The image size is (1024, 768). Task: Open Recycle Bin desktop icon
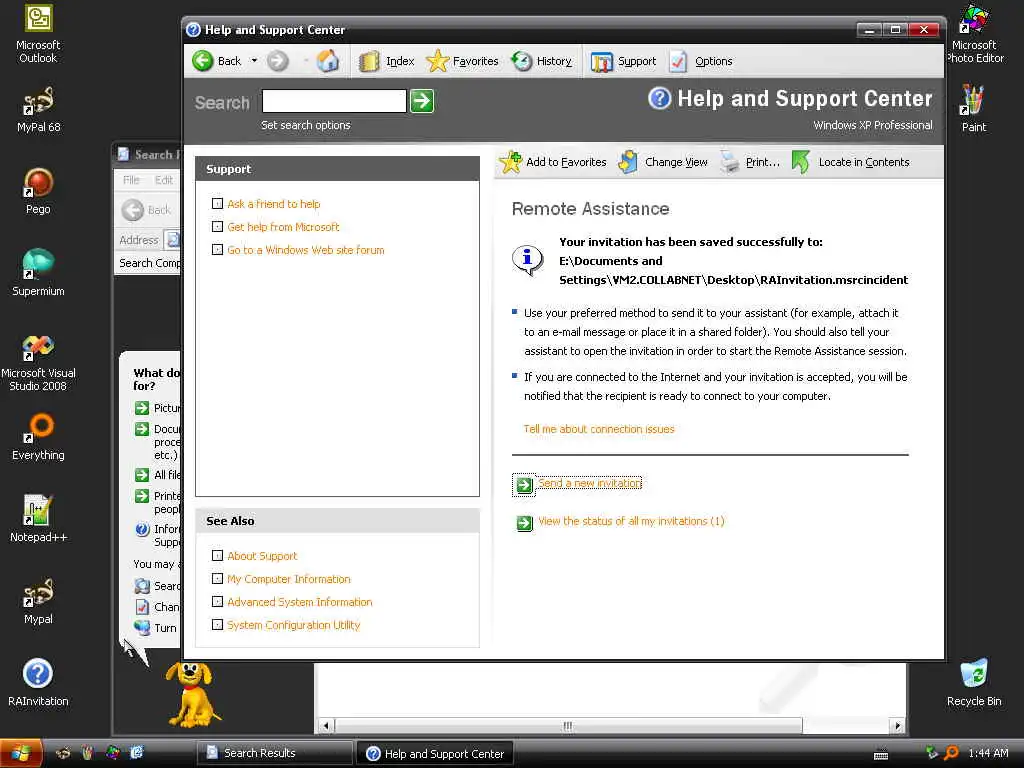point(974,683)
